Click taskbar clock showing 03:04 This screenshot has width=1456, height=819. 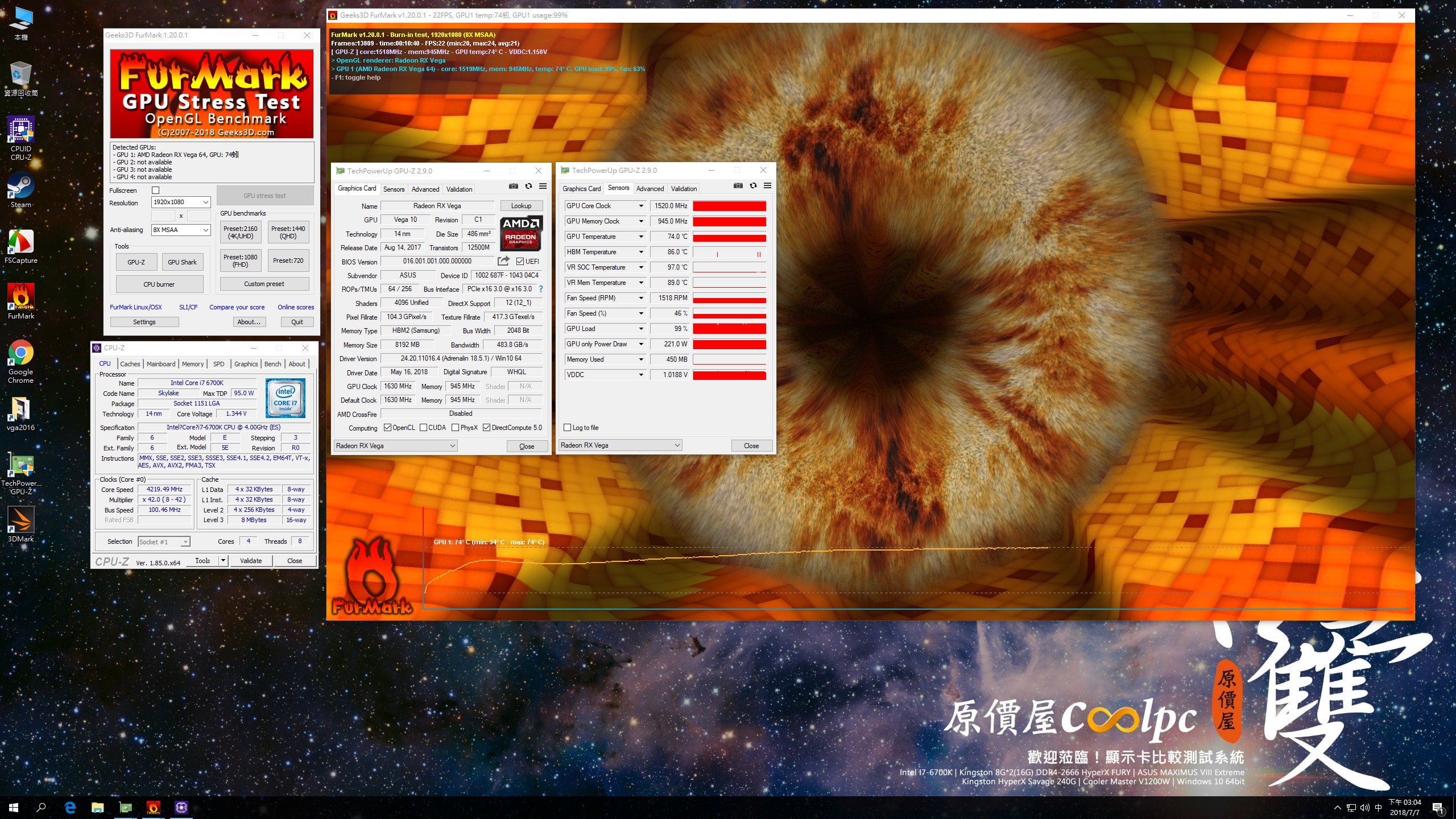pos(1405,808)
